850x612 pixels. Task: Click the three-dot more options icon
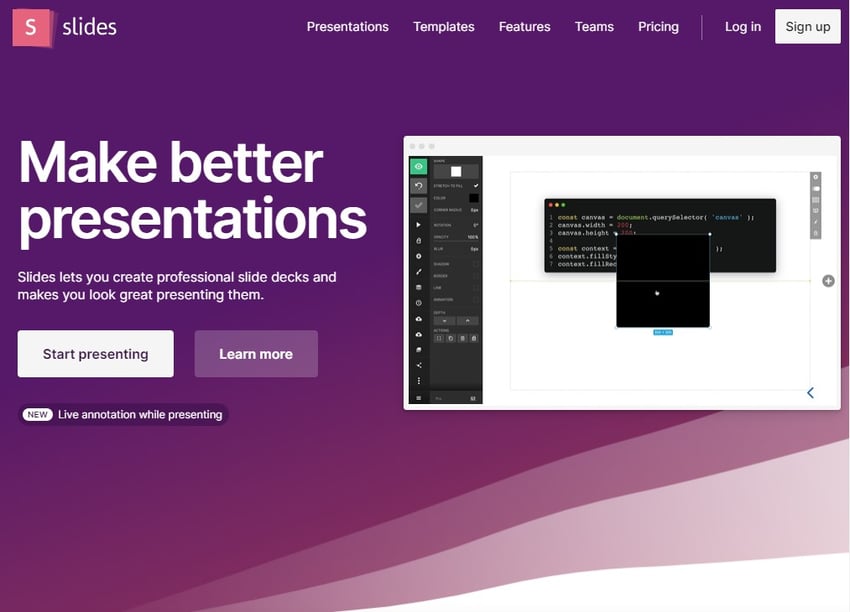point(418,381)
